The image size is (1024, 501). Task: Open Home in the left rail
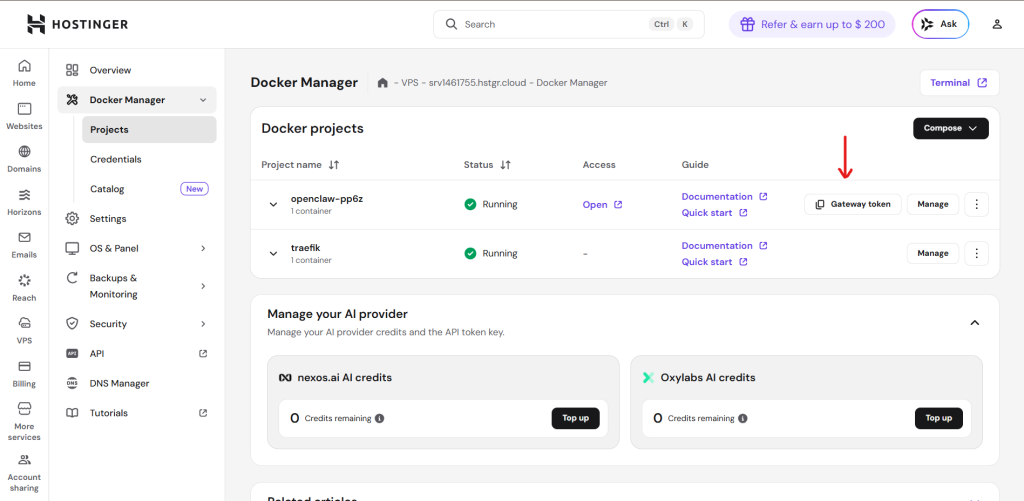(24, 73)
